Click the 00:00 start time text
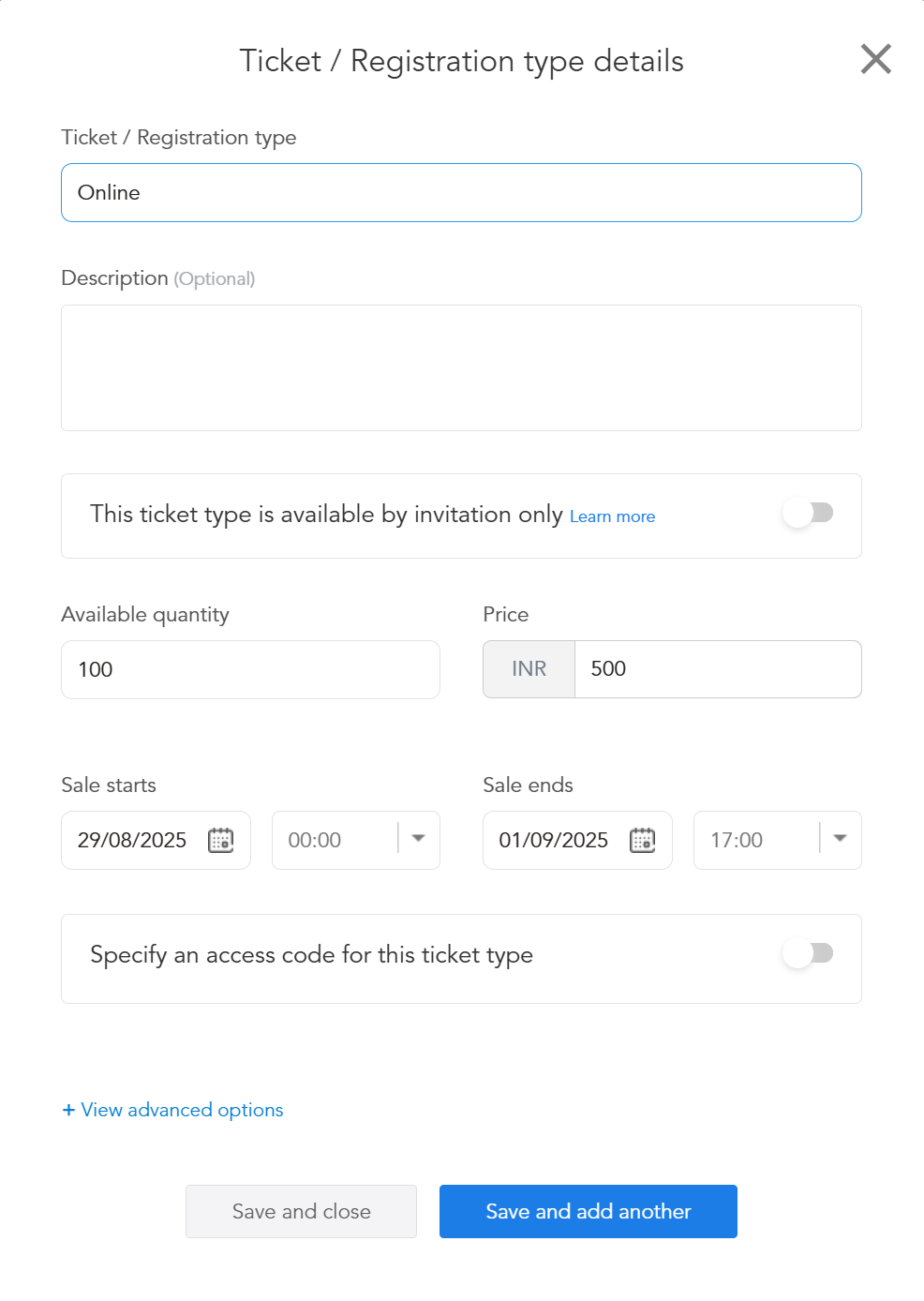Image resolution: width=924 pixels, height=1301 pixels. [x=315, y=840]
